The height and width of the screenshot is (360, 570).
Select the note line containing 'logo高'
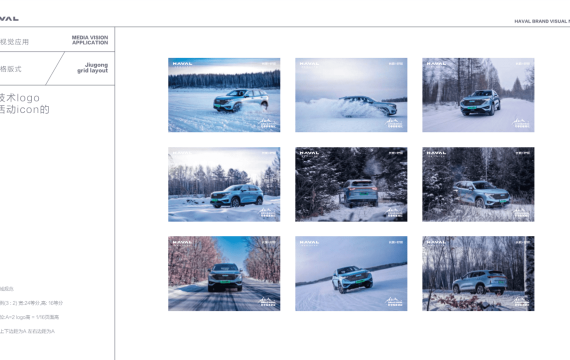[x=29, y=317]
